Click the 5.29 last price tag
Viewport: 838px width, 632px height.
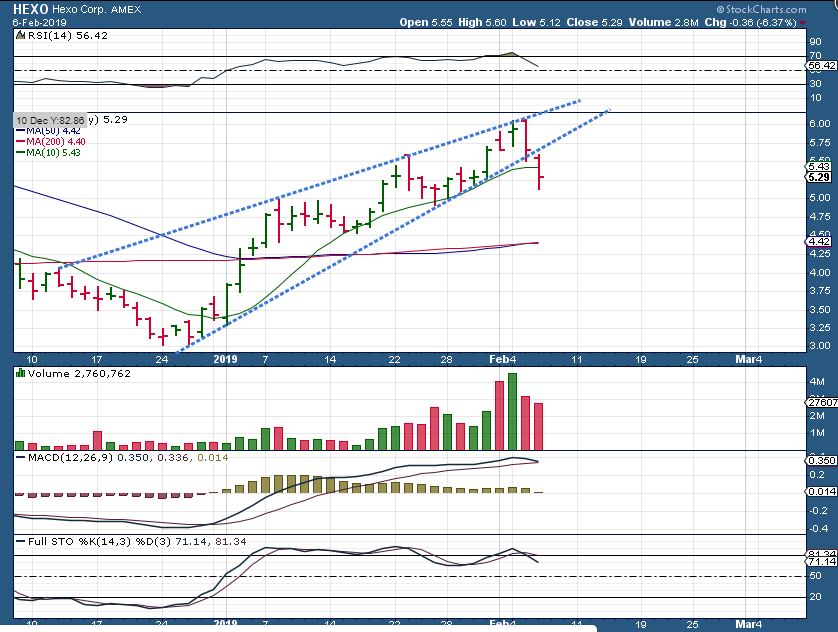(x=819, y=177)
